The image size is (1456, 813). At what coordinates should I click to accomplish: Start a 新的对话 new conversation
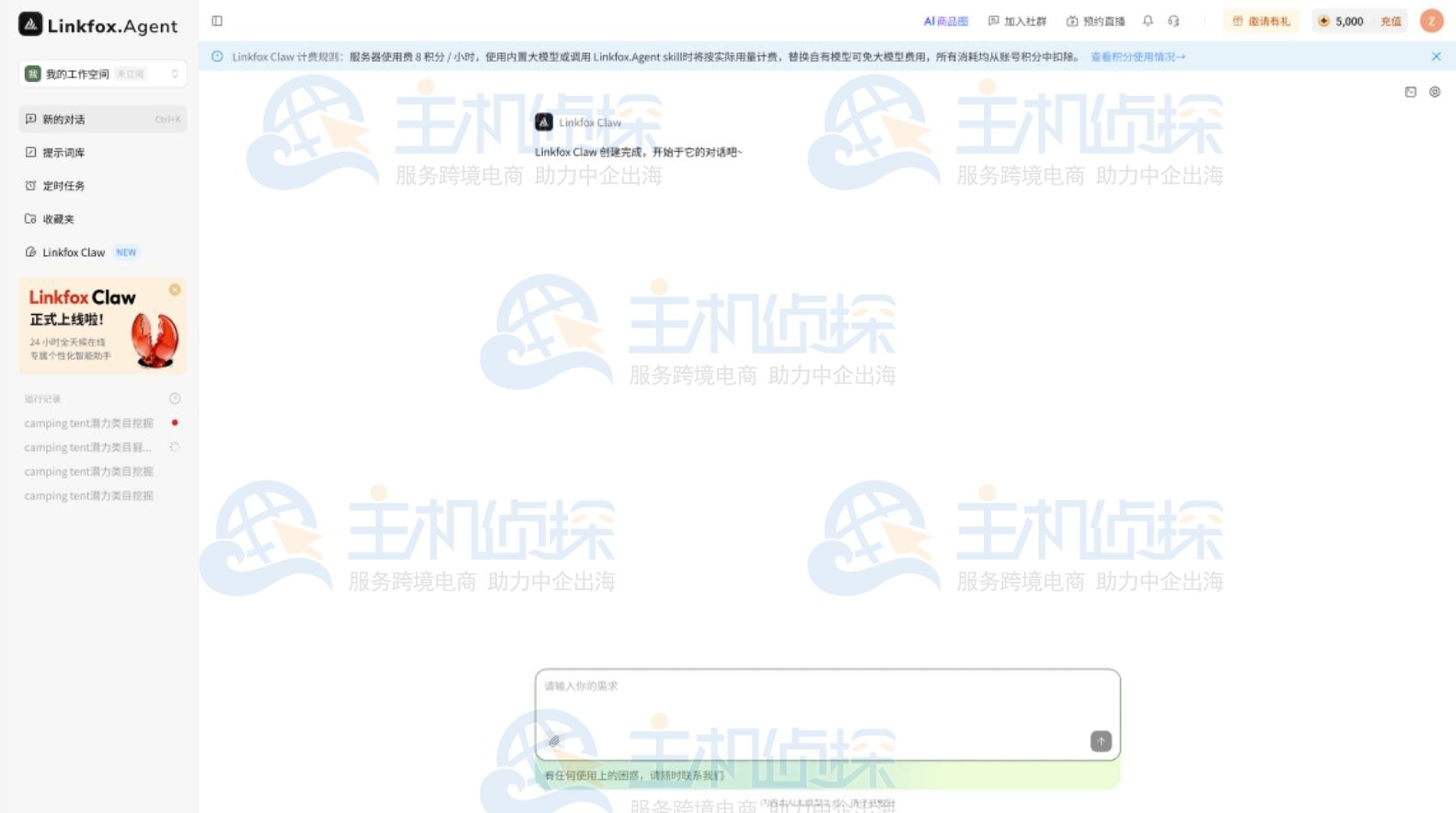point(102,119)
